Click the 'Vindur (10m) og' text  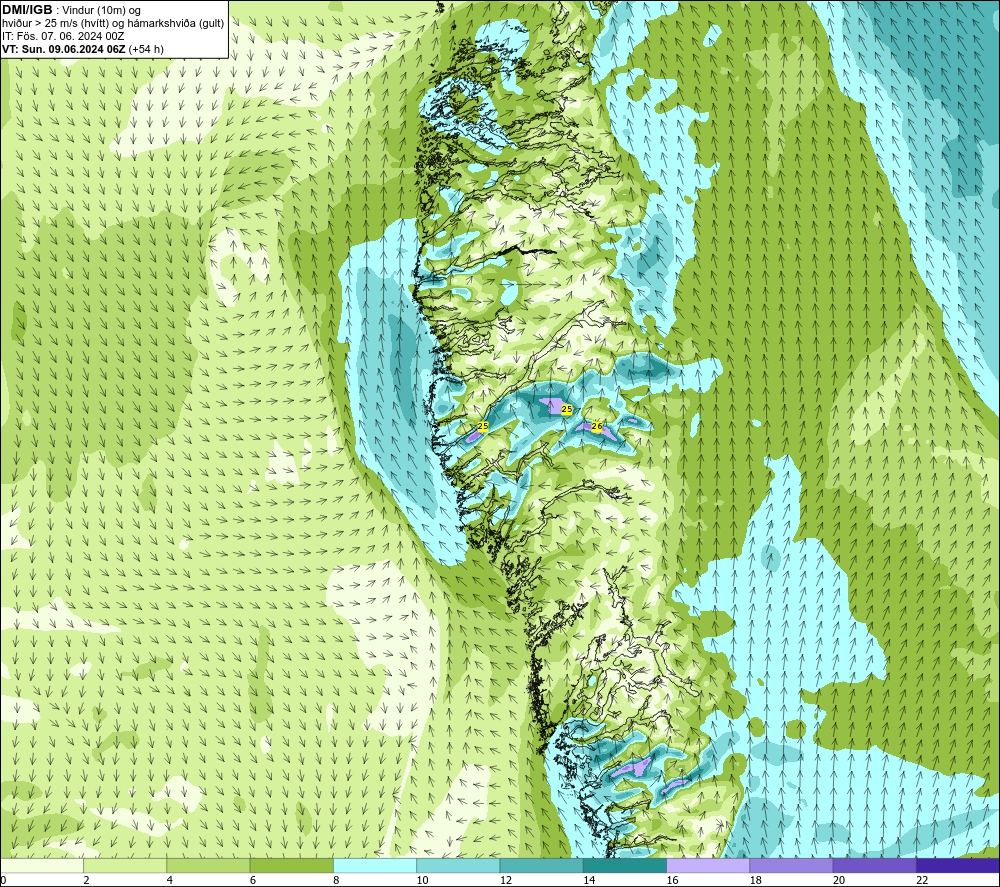pyautogui.click(x=102, y=11)
